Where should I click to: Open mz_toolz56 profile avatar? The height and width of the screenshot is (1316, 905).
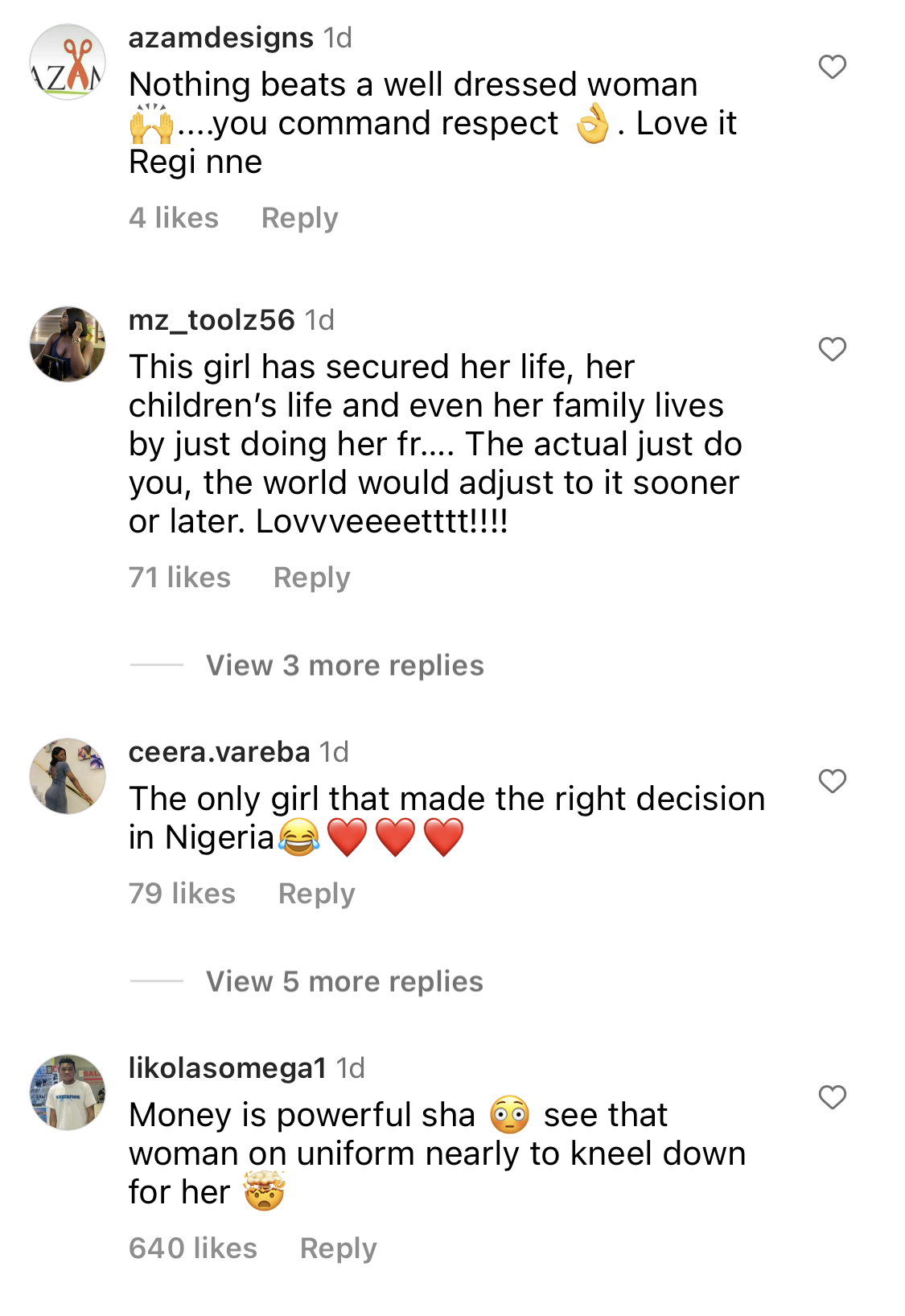point(68,344)
